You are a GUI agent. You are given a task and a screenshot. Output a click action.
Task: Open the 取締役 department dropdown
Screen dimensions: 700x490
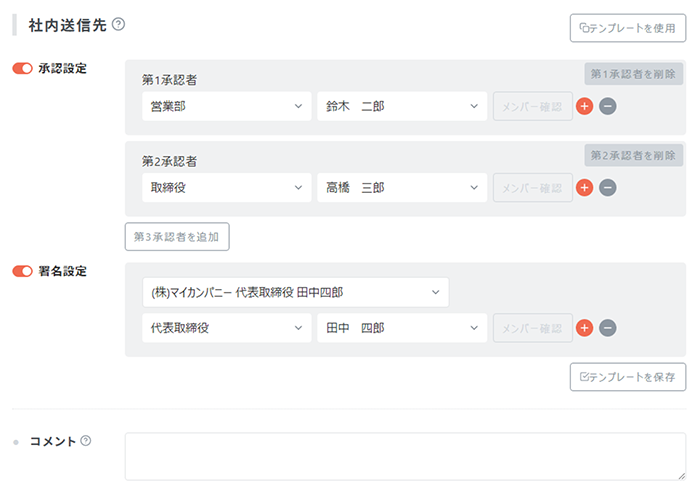tap(226, 187)
